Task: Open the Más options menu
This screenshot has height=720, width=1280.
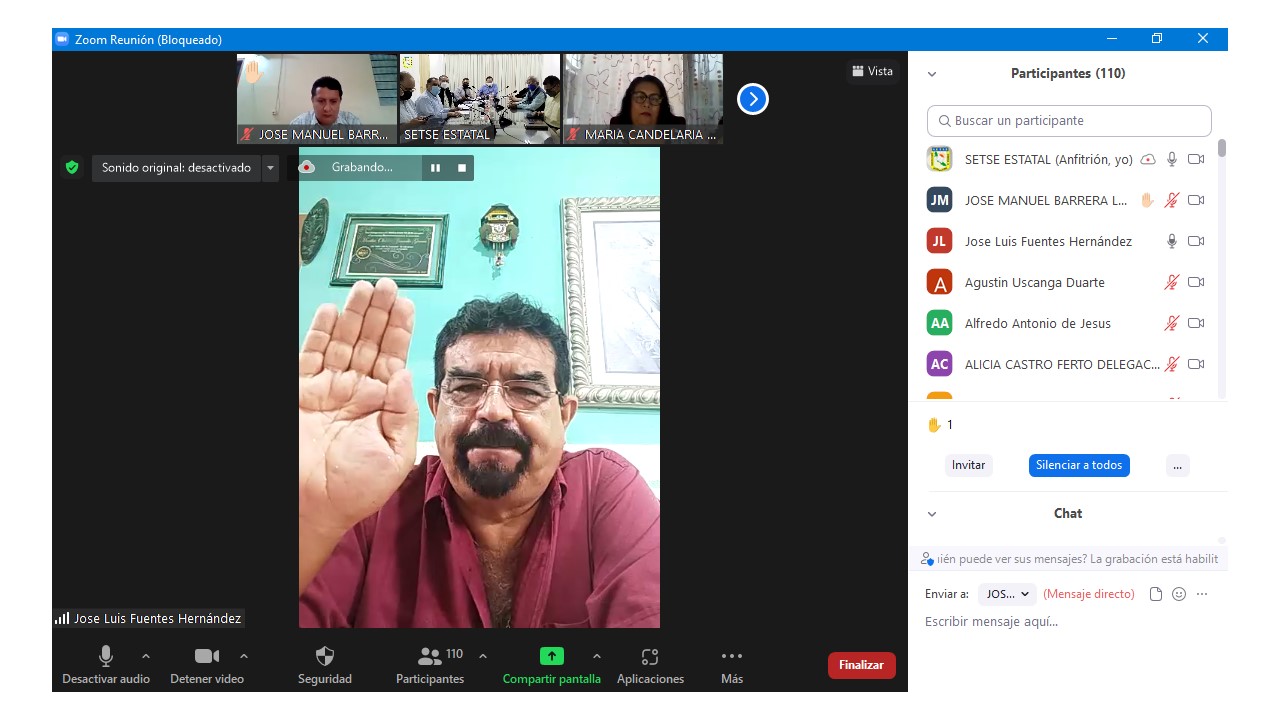Action: (x=732, y=666)
